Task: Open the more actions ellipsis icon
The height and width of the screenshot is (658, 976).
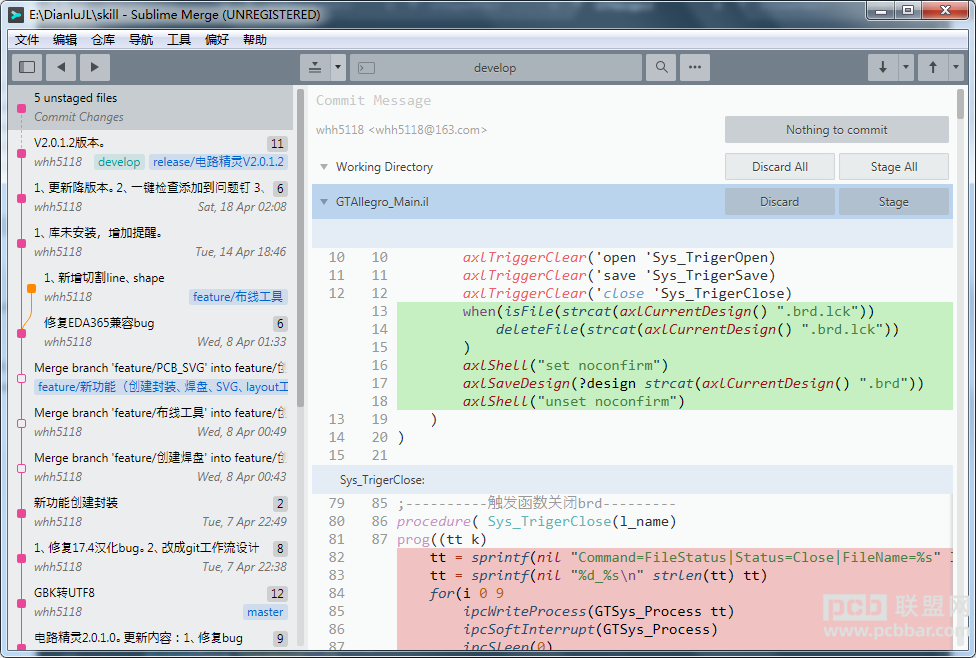Action: tap(695, 67)
